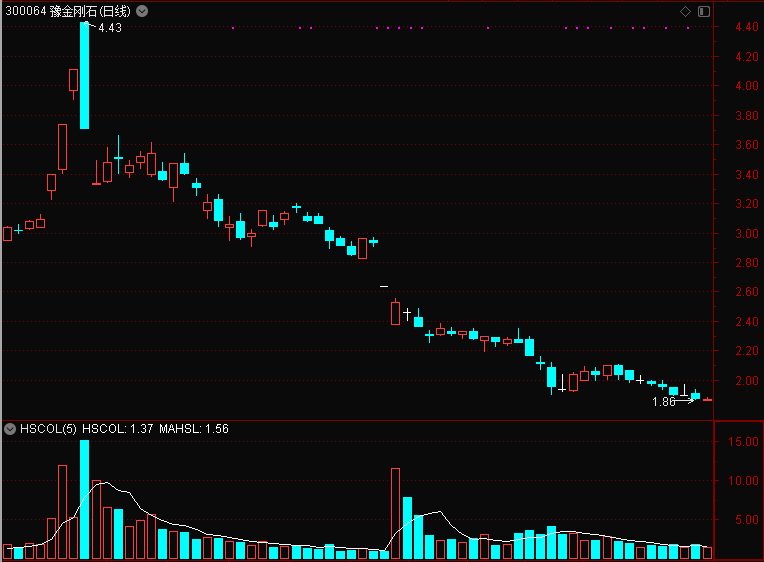This screenshot has height=562, width=764.
Task: Click the MAHSL: 1.56 value label
Action: 193,429
